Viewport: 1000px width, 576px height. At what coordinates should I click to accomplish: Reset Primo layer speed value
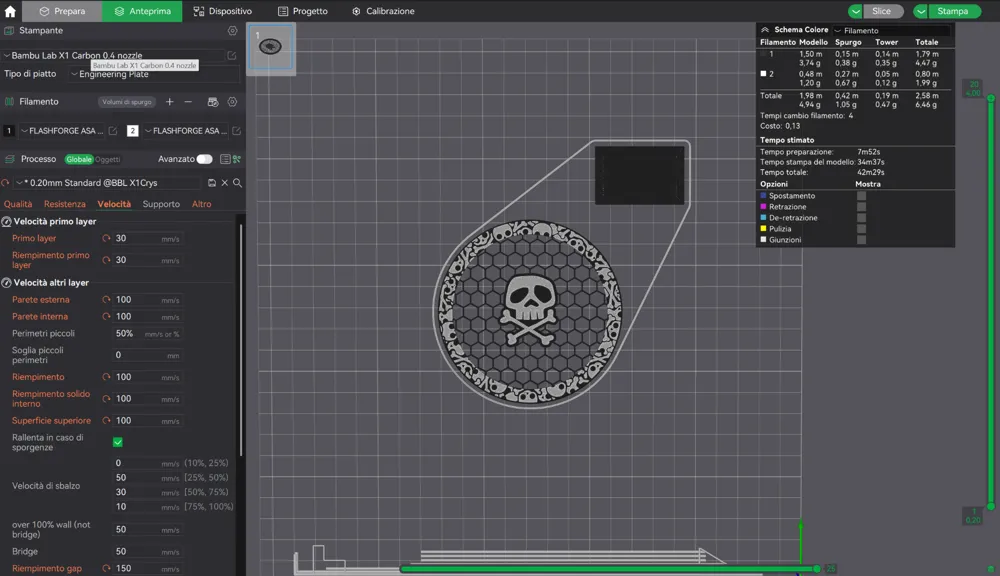[x=107, y=238]
